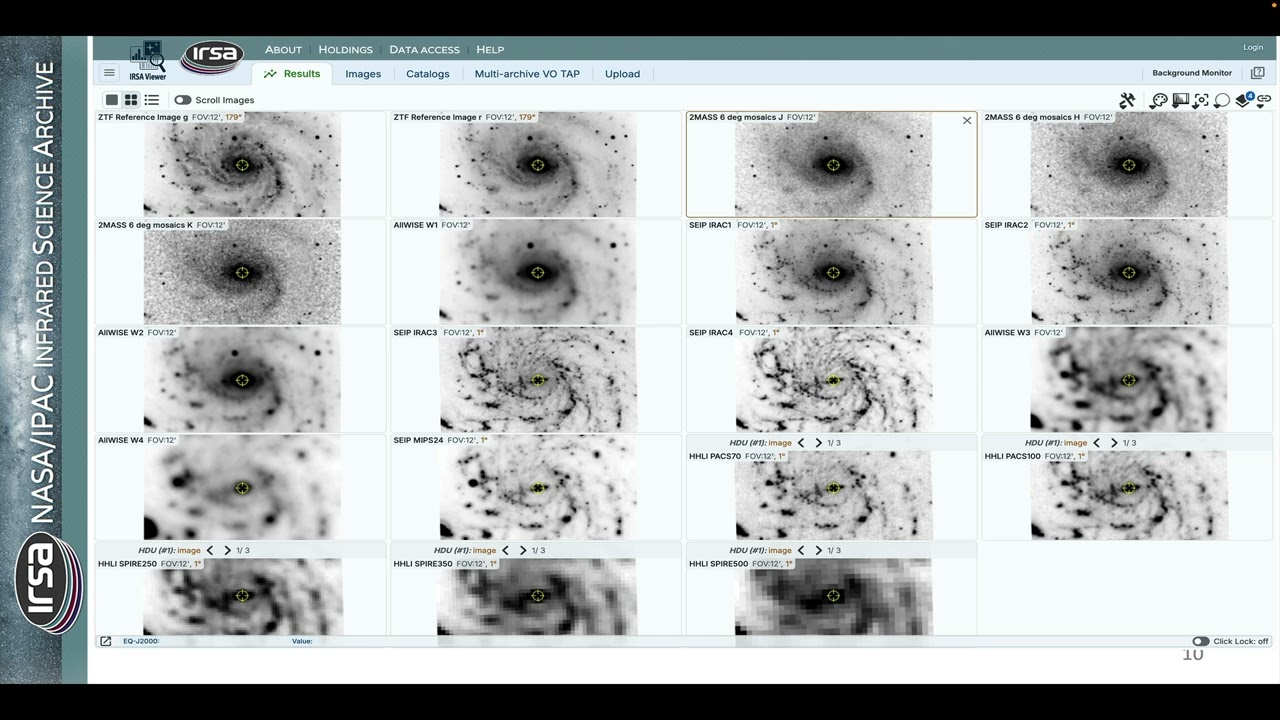Select the 2MASS 6 deg mosaics H image
This screenshot has width=1280, height=720.
click(x=1128, y=165)
